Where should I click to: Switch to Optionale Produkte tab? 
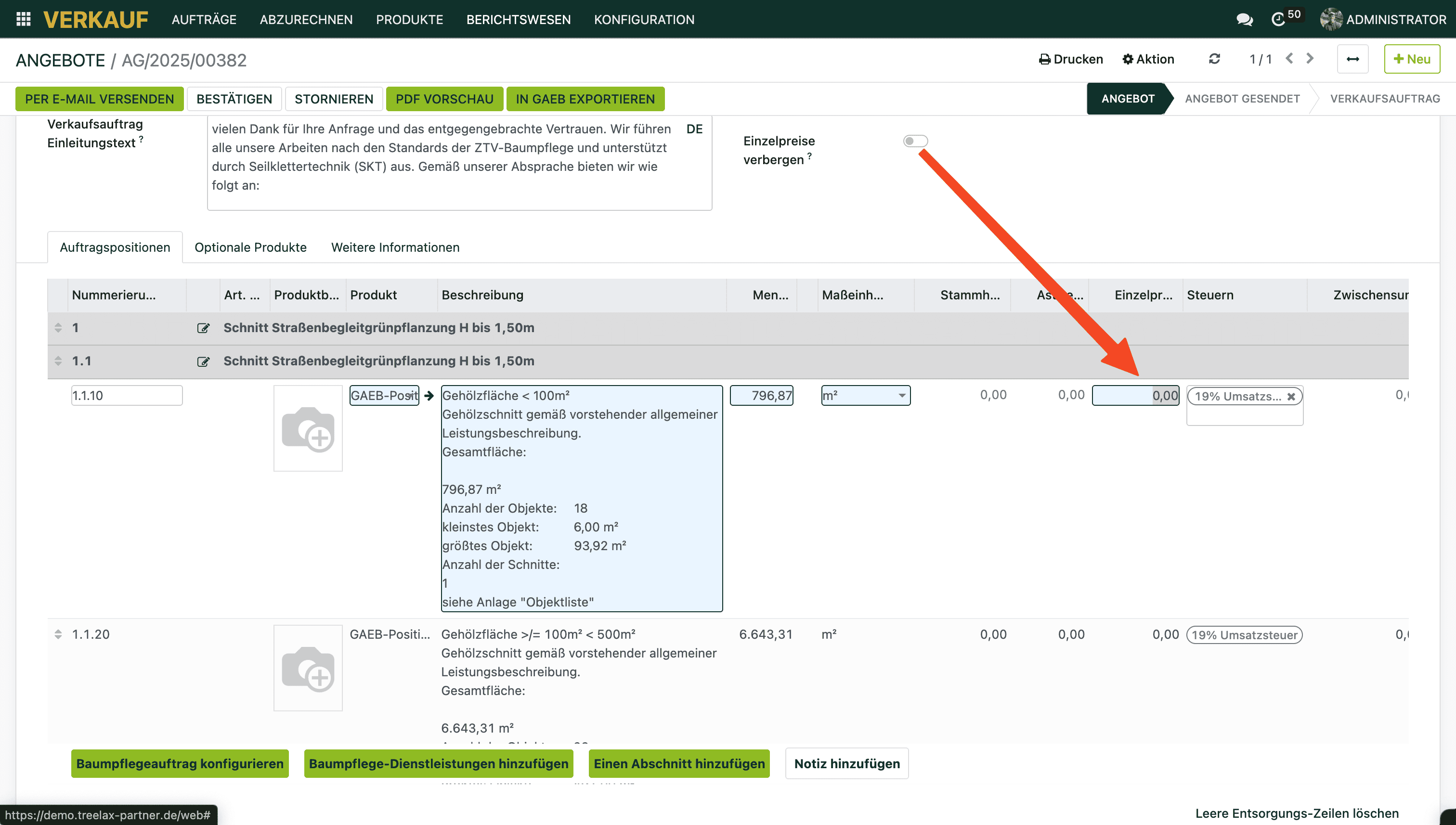coord(250,247)
